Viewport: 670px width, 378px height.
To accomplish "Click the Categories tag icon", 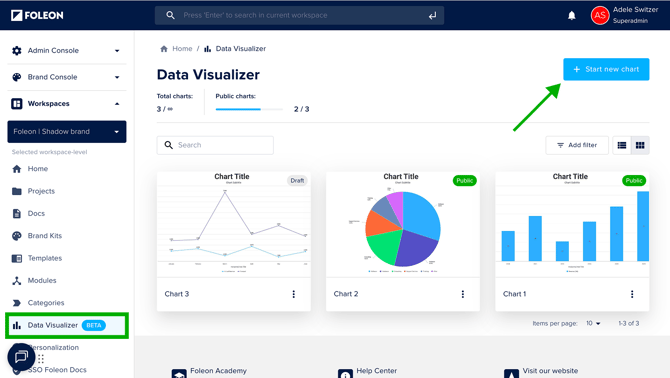I will point(17,303).
